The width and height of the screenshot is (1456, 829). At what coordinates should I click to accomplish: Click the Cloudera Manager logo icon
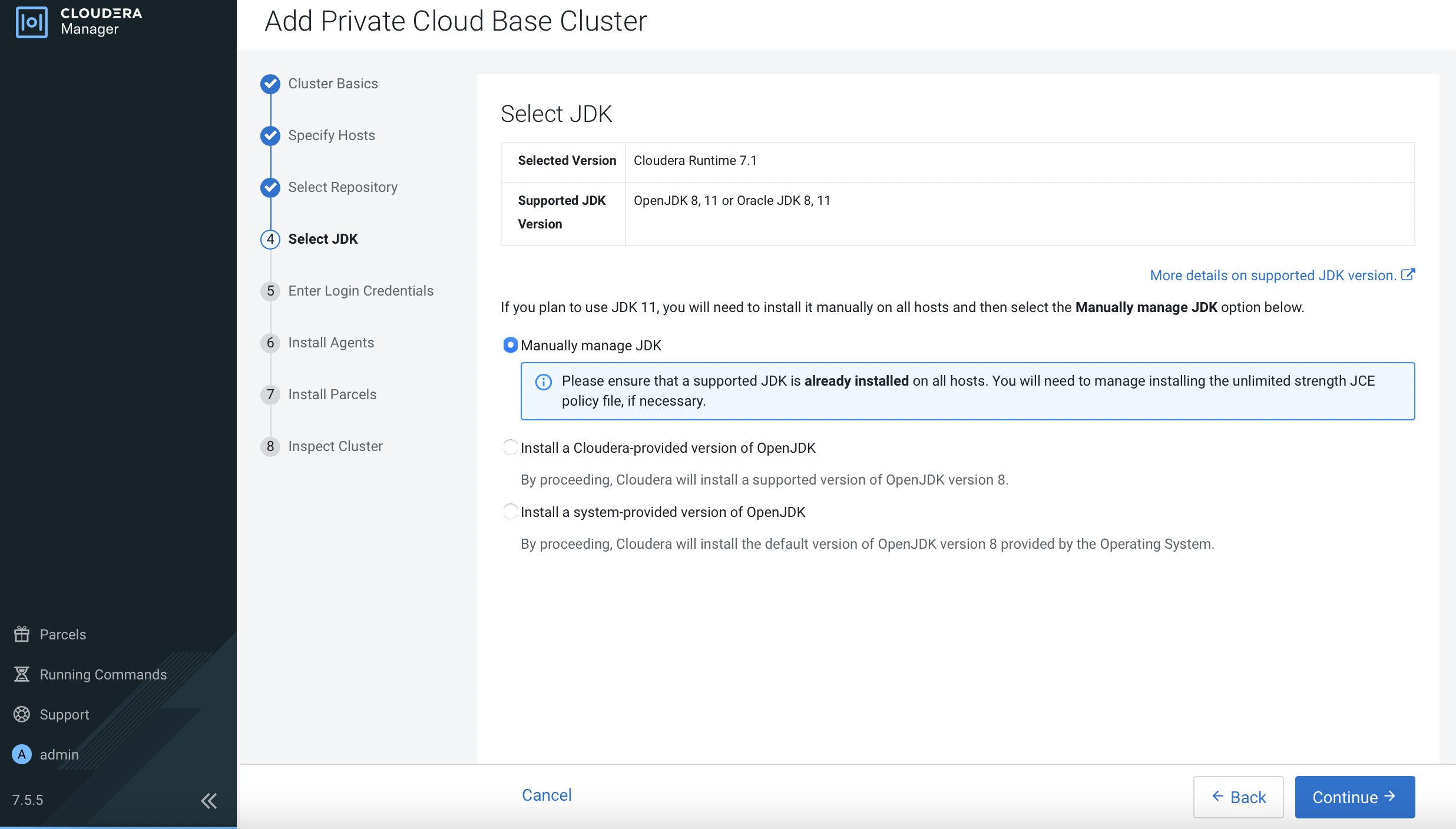[32, 22]
